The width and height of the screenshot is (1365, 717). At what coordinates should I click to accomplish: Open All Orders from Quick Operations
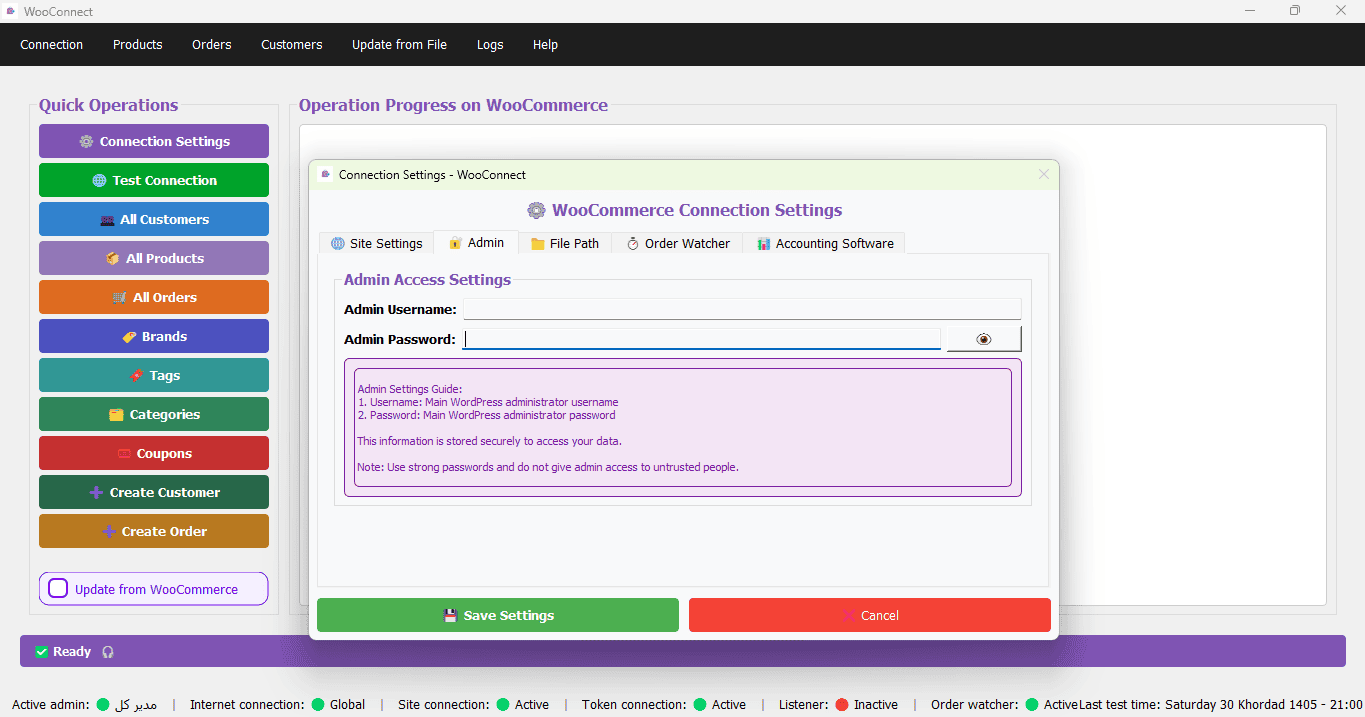pos(154,297)
